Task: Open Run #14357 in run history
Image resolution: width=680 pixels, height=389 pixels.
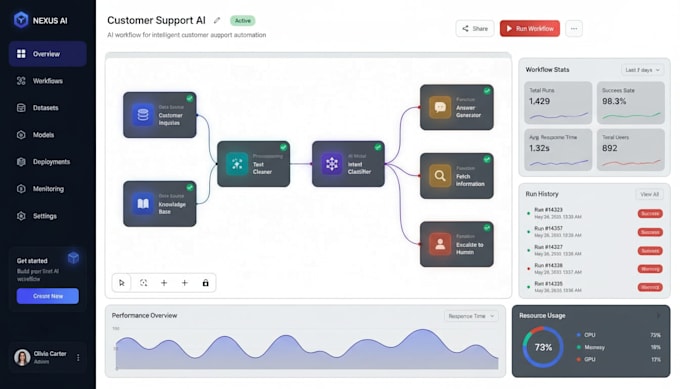Action: [595, 232]
